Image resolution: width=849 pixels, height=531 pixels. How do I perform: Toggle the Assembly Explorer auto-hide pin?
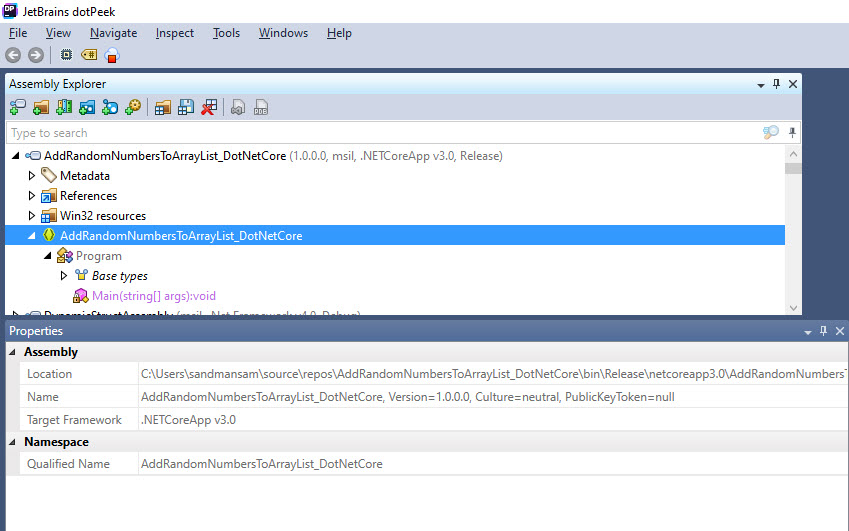(x=776, y=84)
